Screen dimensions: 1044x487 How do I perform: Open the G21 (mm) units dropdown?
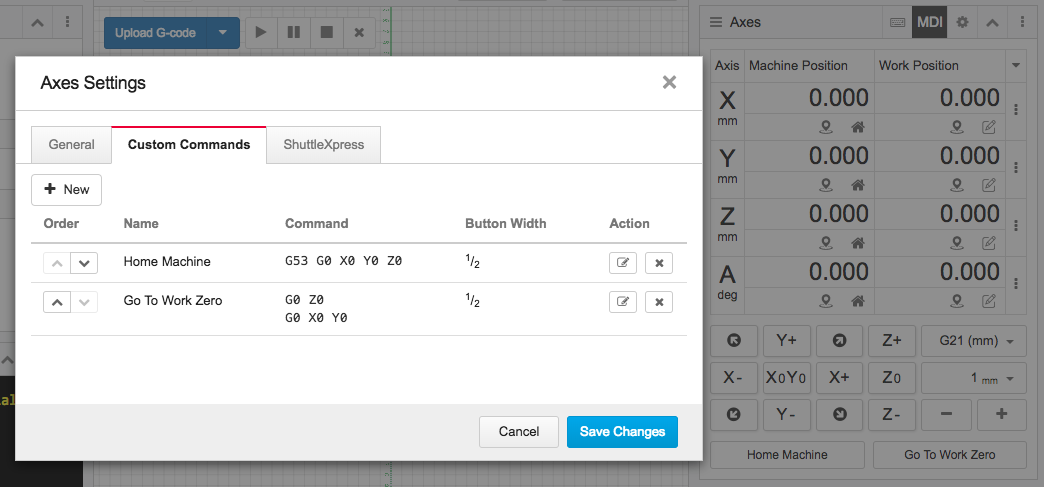(x=974, y=341)
